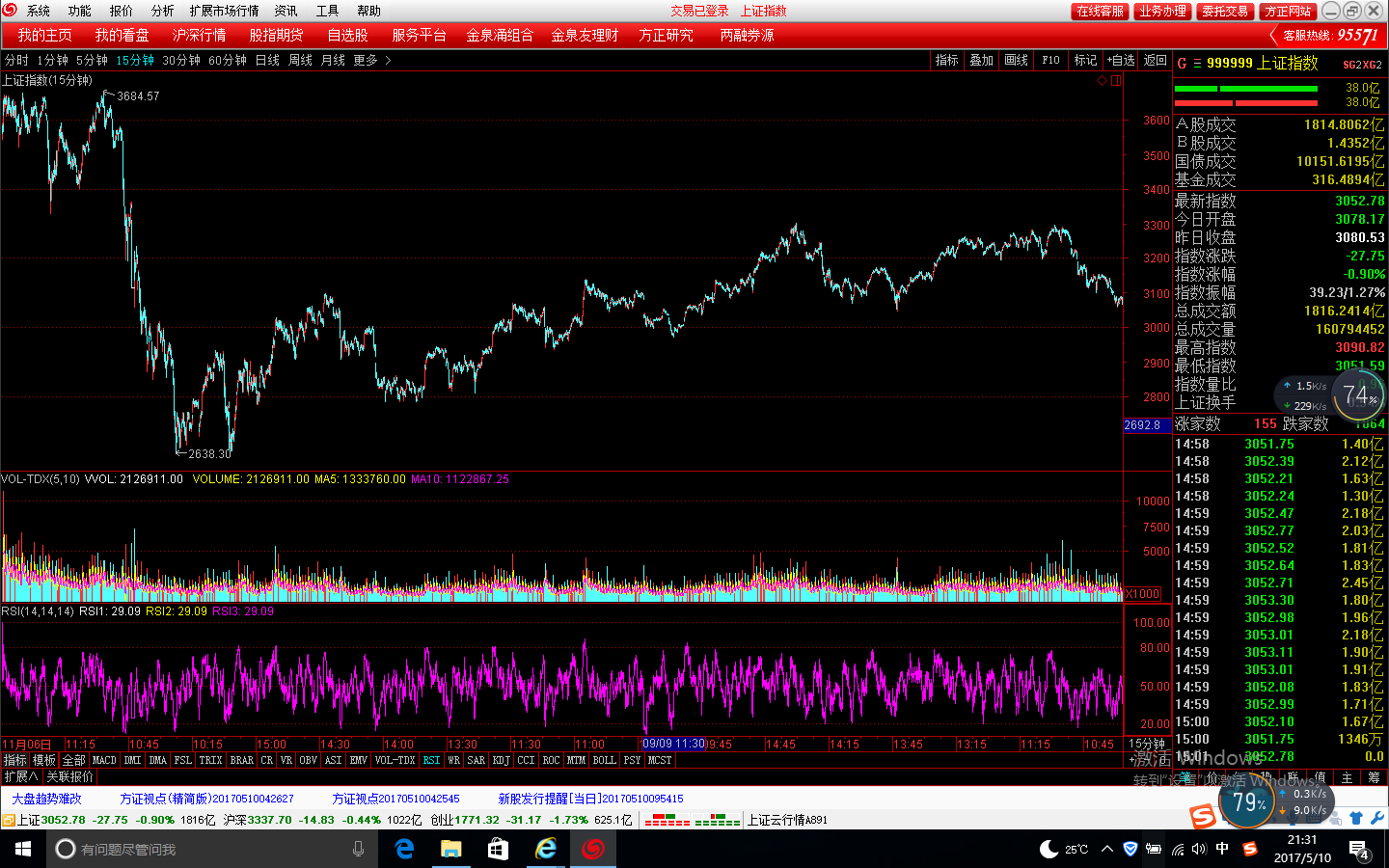This screenshot has height=868, width=1389.
Task: Click the diamond icon at chart top-right
Action: point(1102,81)
